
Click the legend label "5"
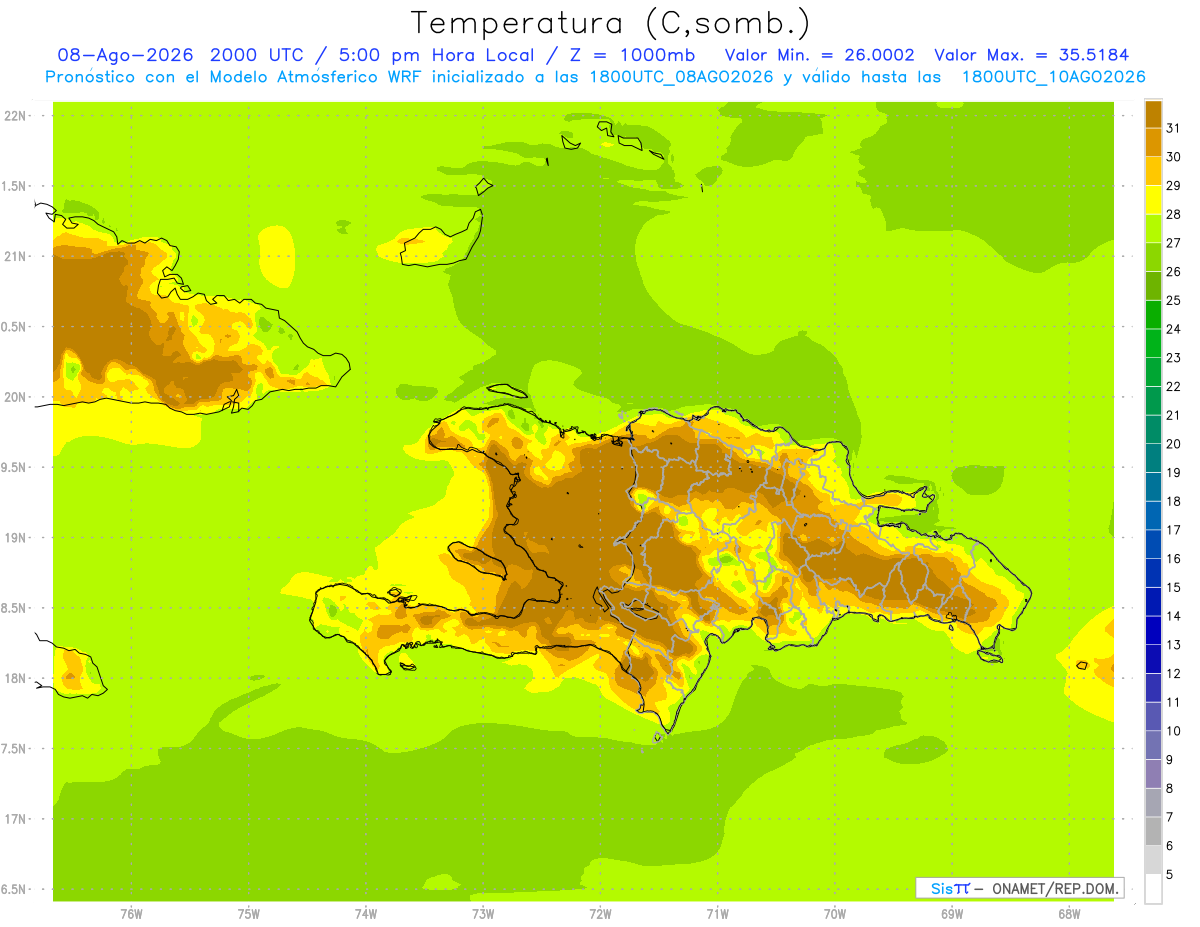coord(1170,874)
